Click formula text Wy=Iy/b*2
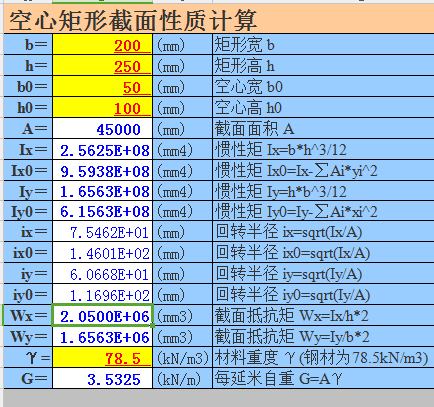The height and width of the screenshot is (407, 434). point(334,337)
